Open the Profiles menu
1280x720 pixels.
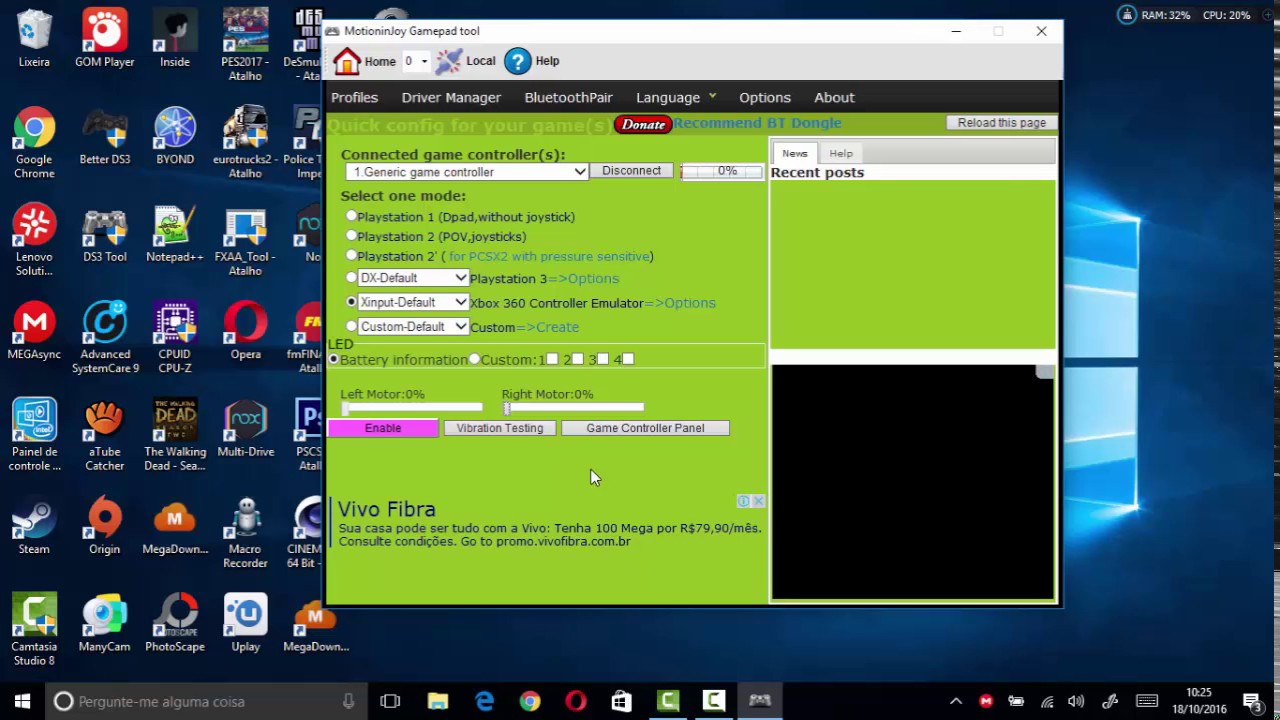point(354,97)
